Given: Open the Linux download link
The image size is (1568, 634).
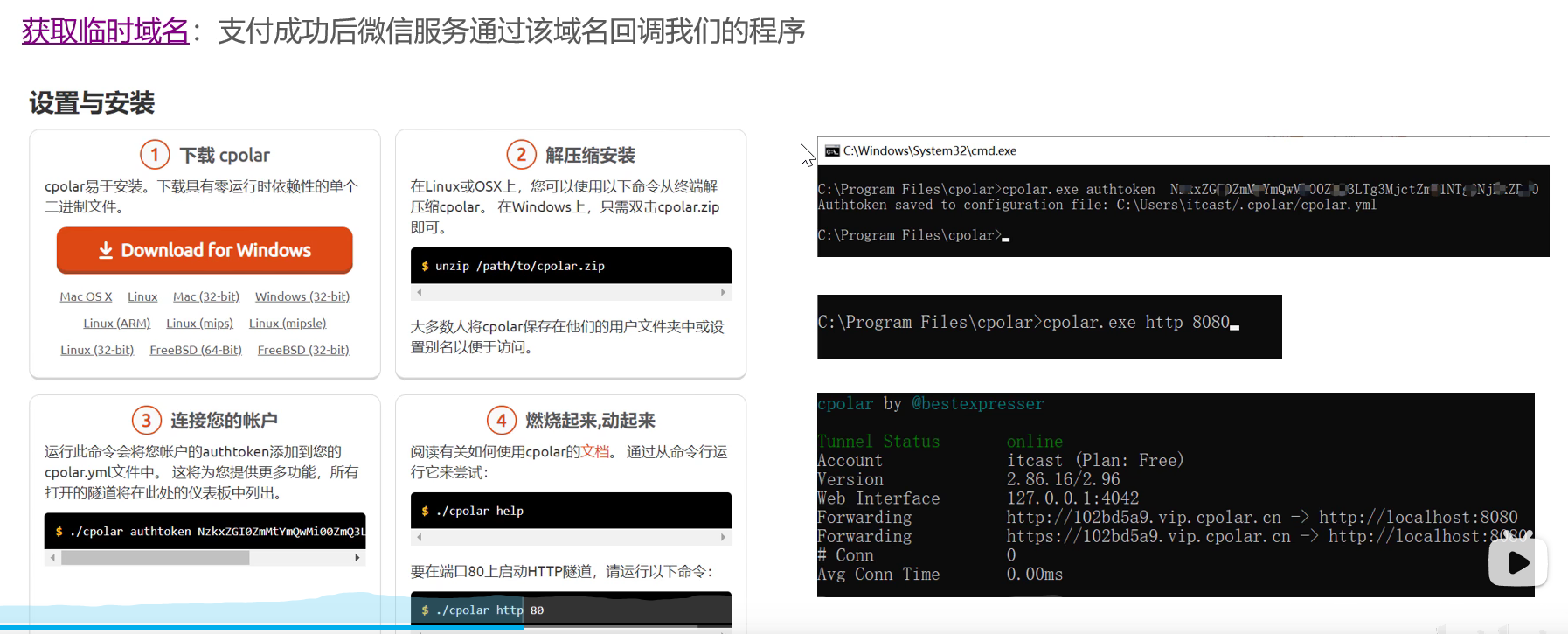Looking at the screenshot, I should [142, 296].
